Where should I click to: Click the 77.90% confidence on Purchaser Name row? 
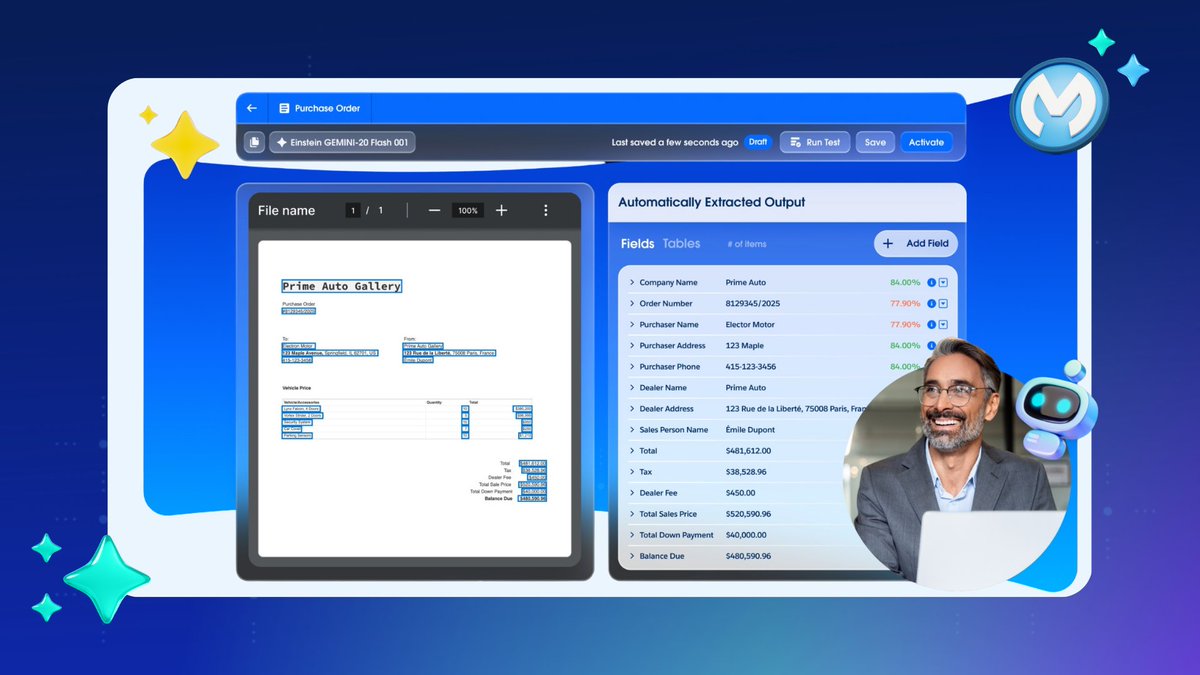905,324
